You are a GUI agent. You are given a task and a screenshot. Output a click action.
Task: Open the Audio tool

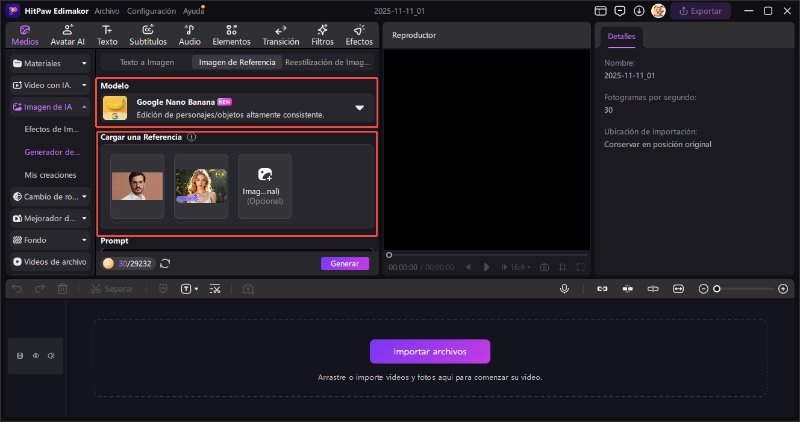point(189,35)
